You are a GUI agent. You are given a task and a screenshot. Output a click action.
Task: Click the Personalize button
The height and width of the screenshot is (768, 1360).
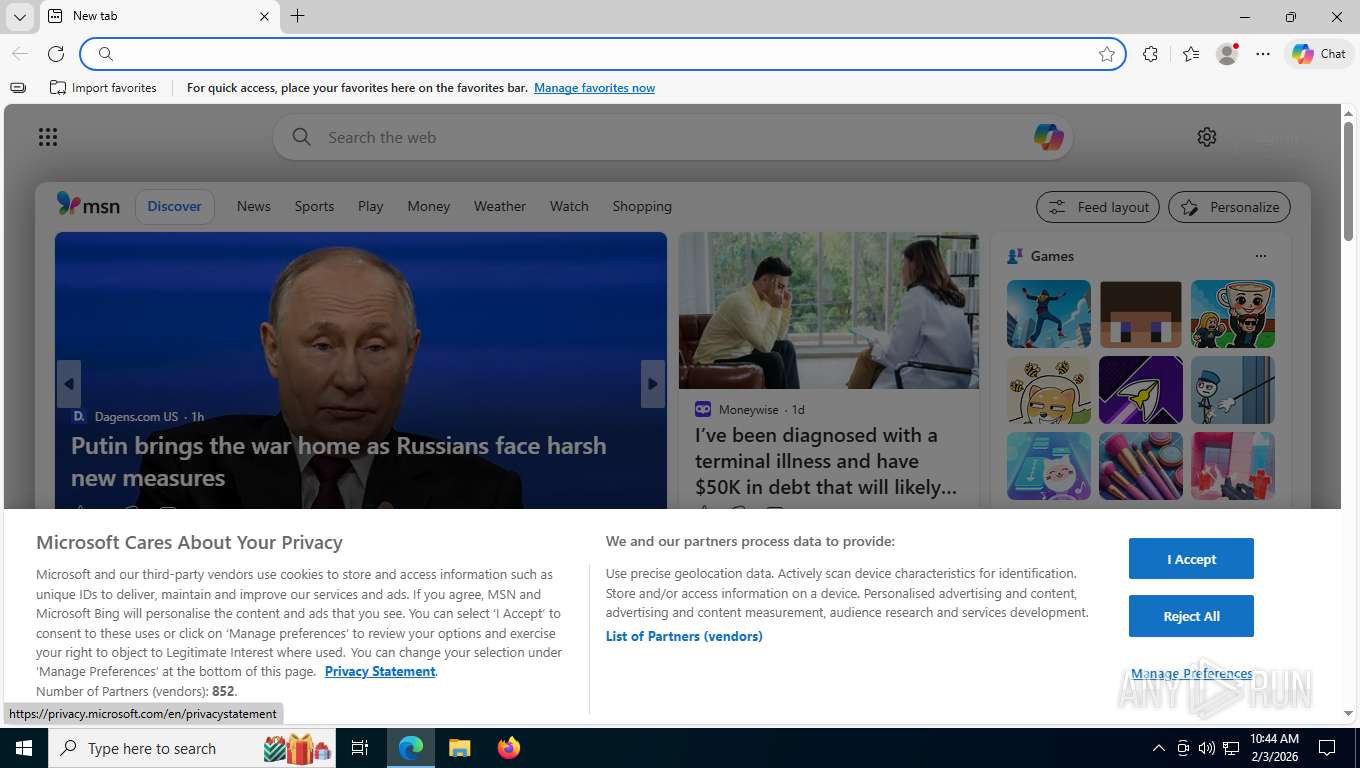(1229, 207)
